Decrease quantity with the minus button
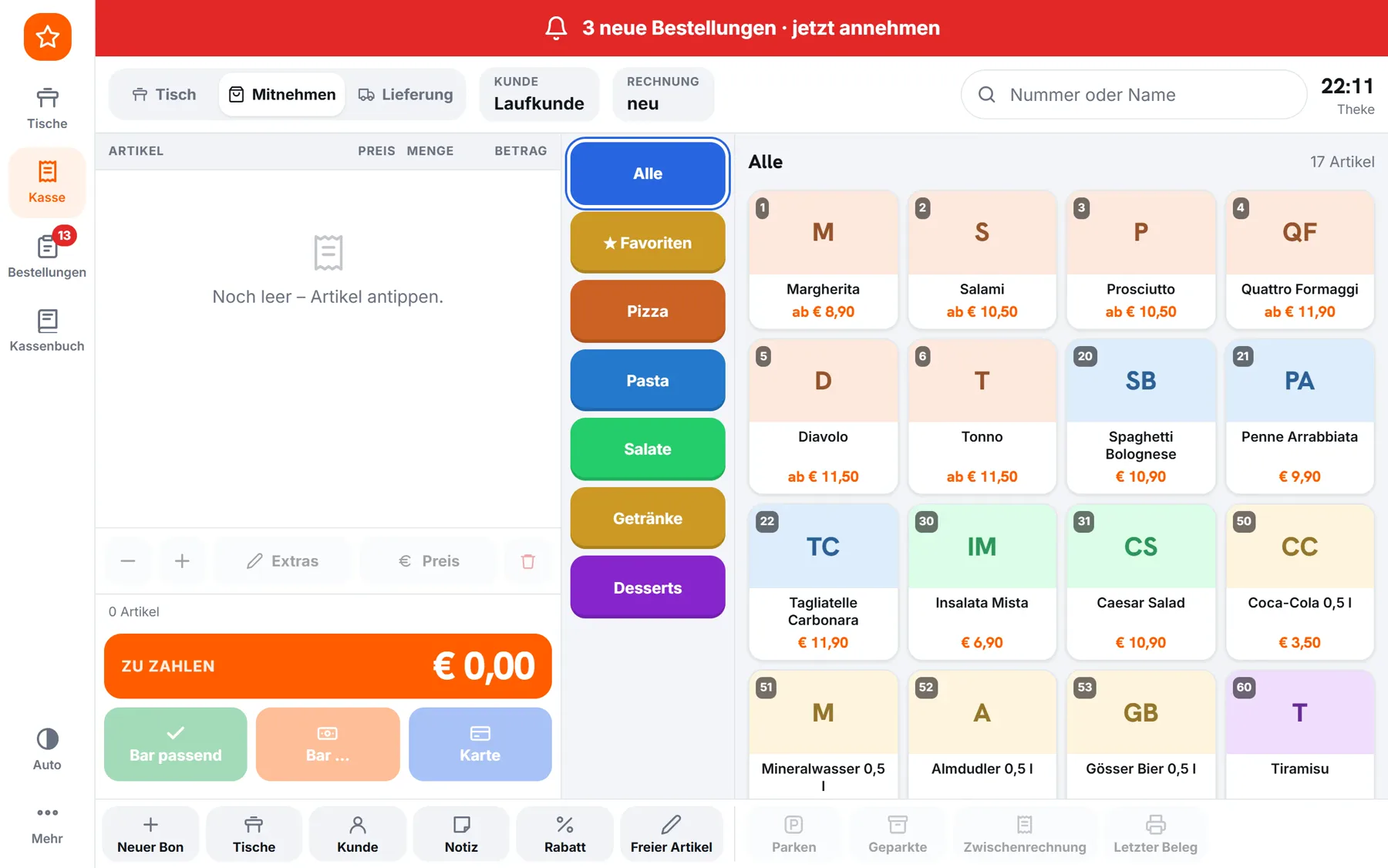The height and width of the screenshot is (868, 1388). tap(128, 561)
